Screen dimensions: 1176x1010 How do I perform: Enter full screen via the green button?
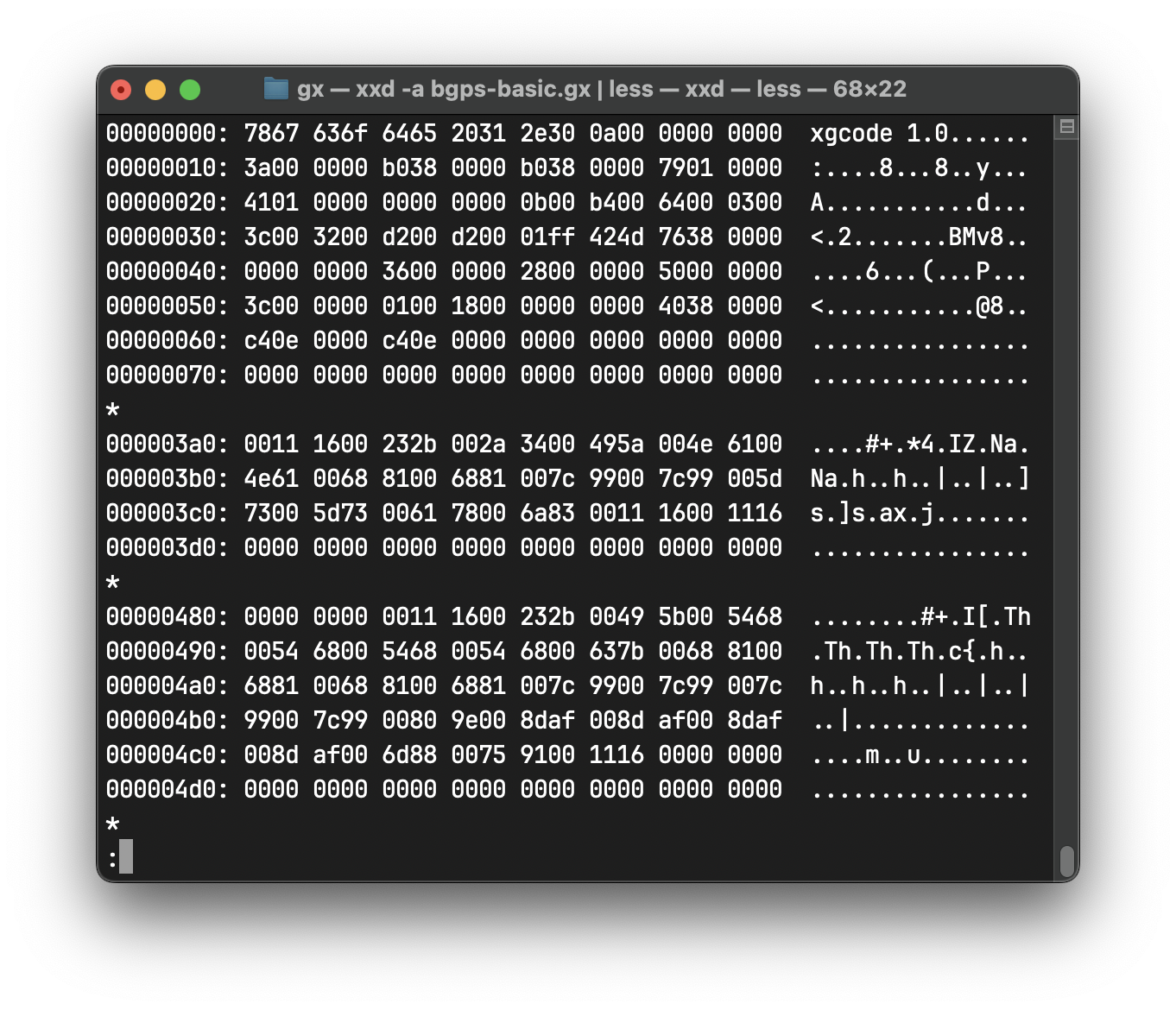[x=189, y=89]
